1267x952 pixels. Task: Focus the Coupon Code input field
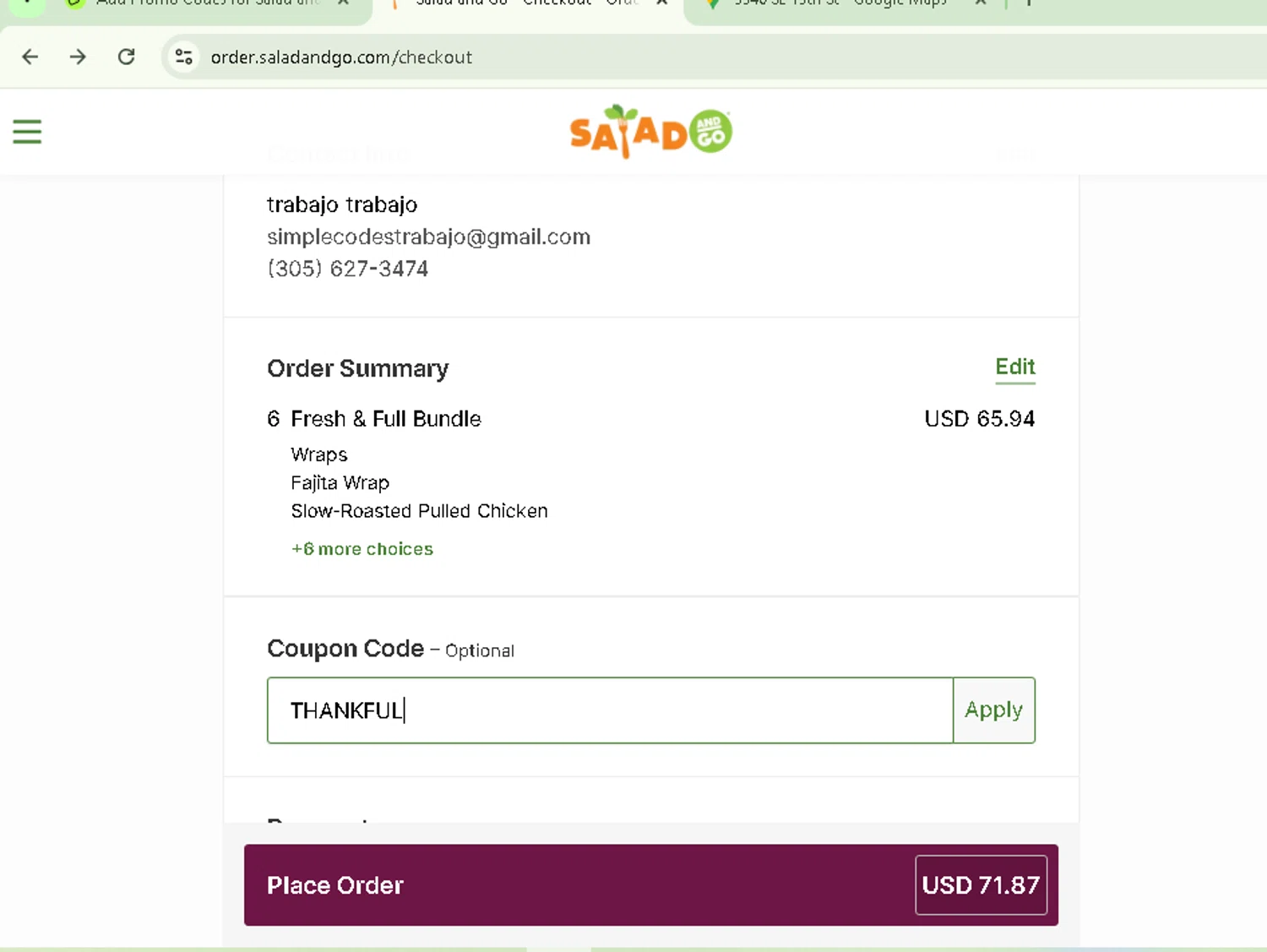(x=610, y=710)
